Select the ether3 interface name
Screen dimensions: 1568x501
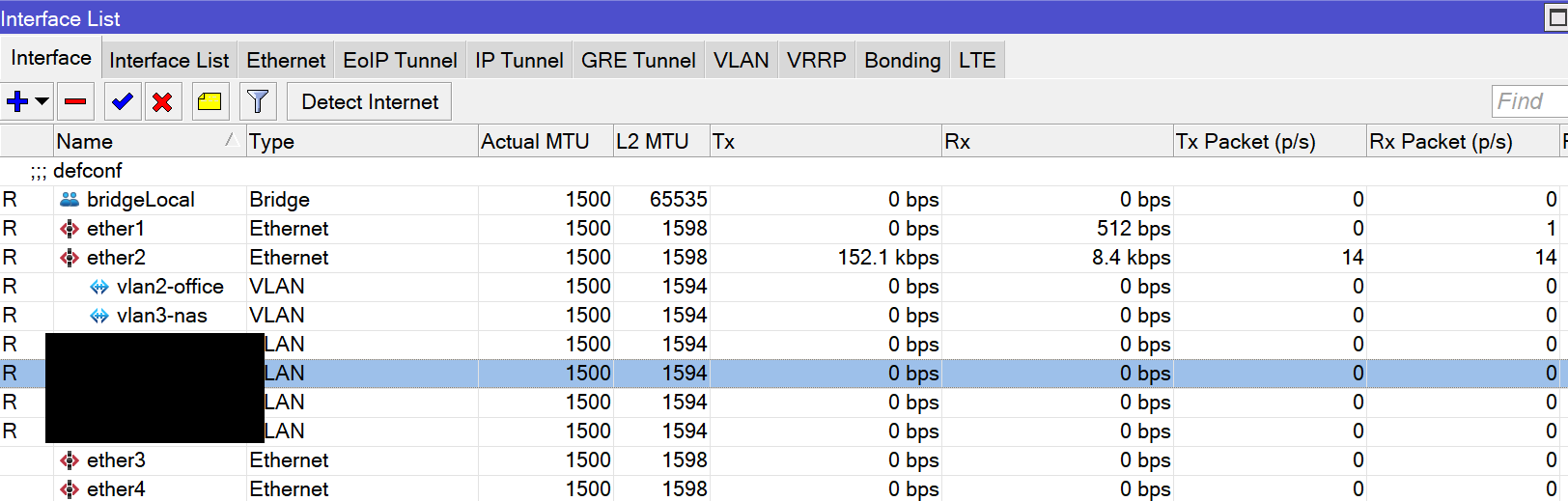point(116,460)
